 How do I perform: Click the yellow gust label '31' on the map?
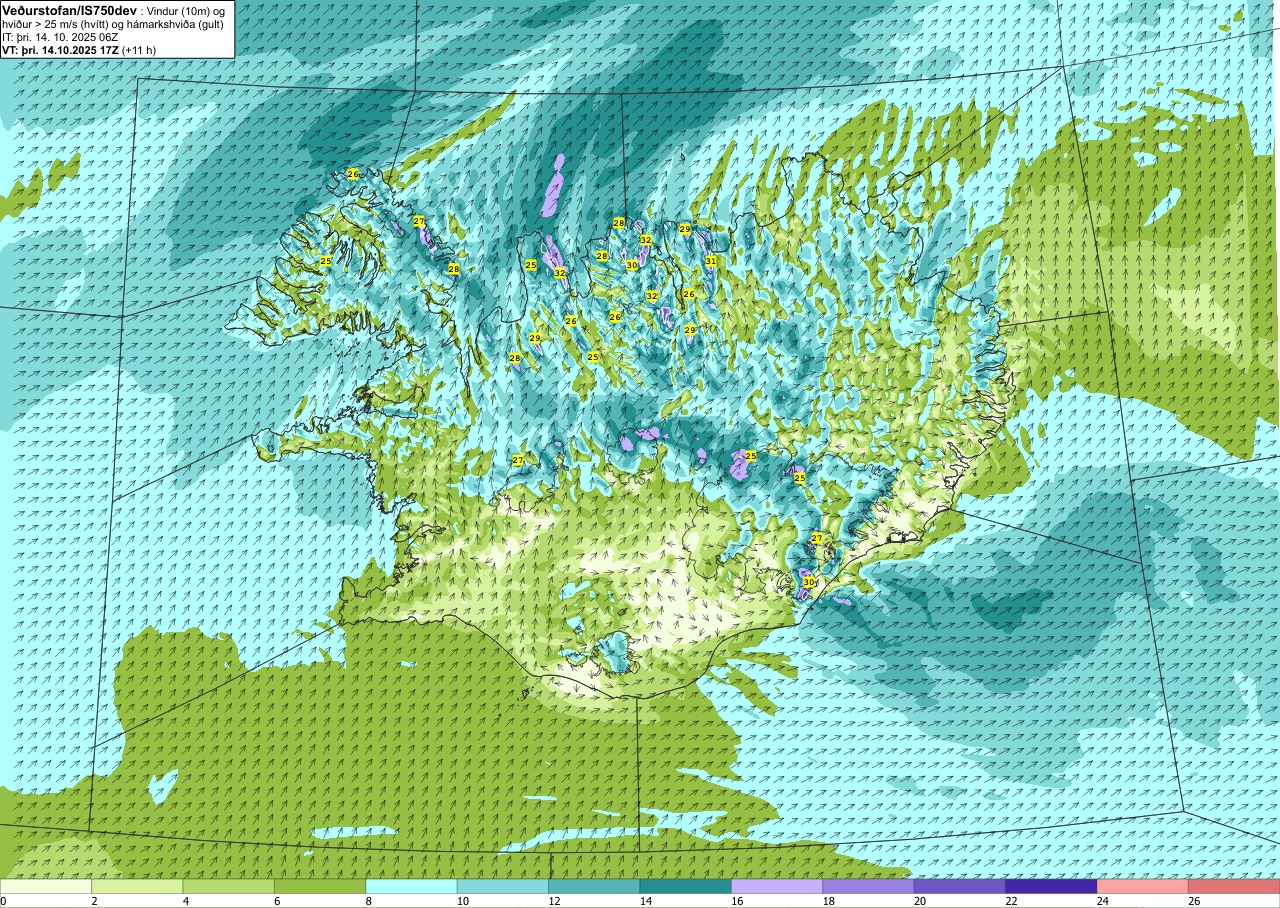point(711,260)
